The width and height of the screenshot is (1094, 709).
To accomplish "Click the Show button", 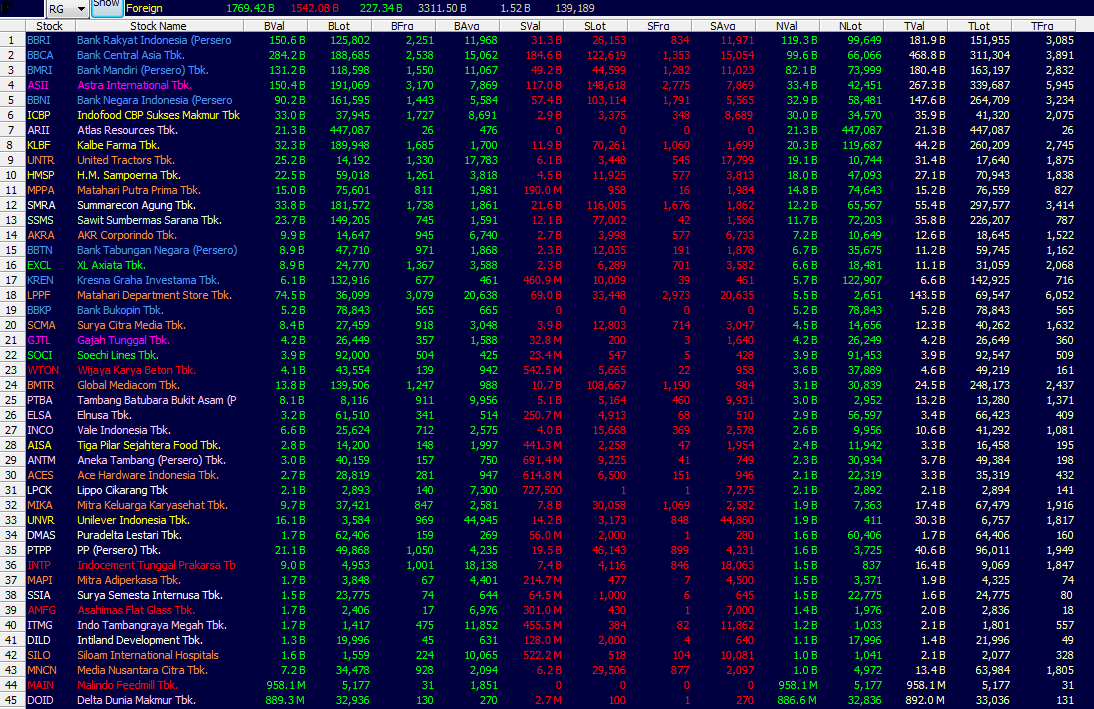I will tap(106, 5).
